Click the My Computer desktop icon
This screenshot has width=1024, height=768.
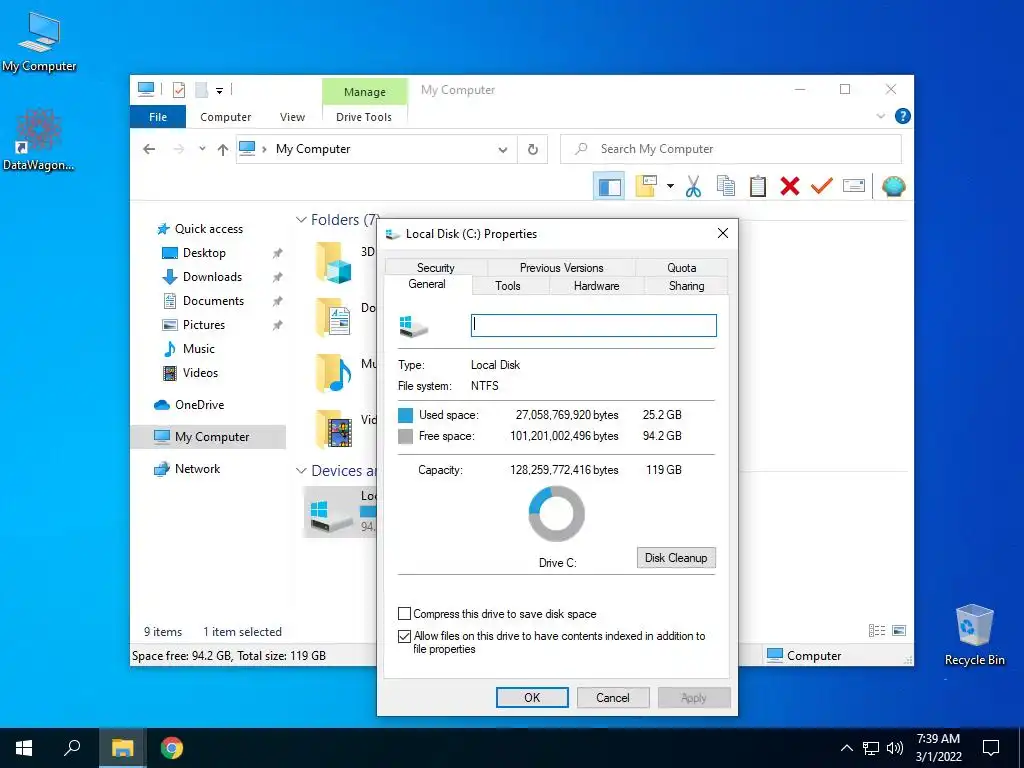(x=39, y=42)
